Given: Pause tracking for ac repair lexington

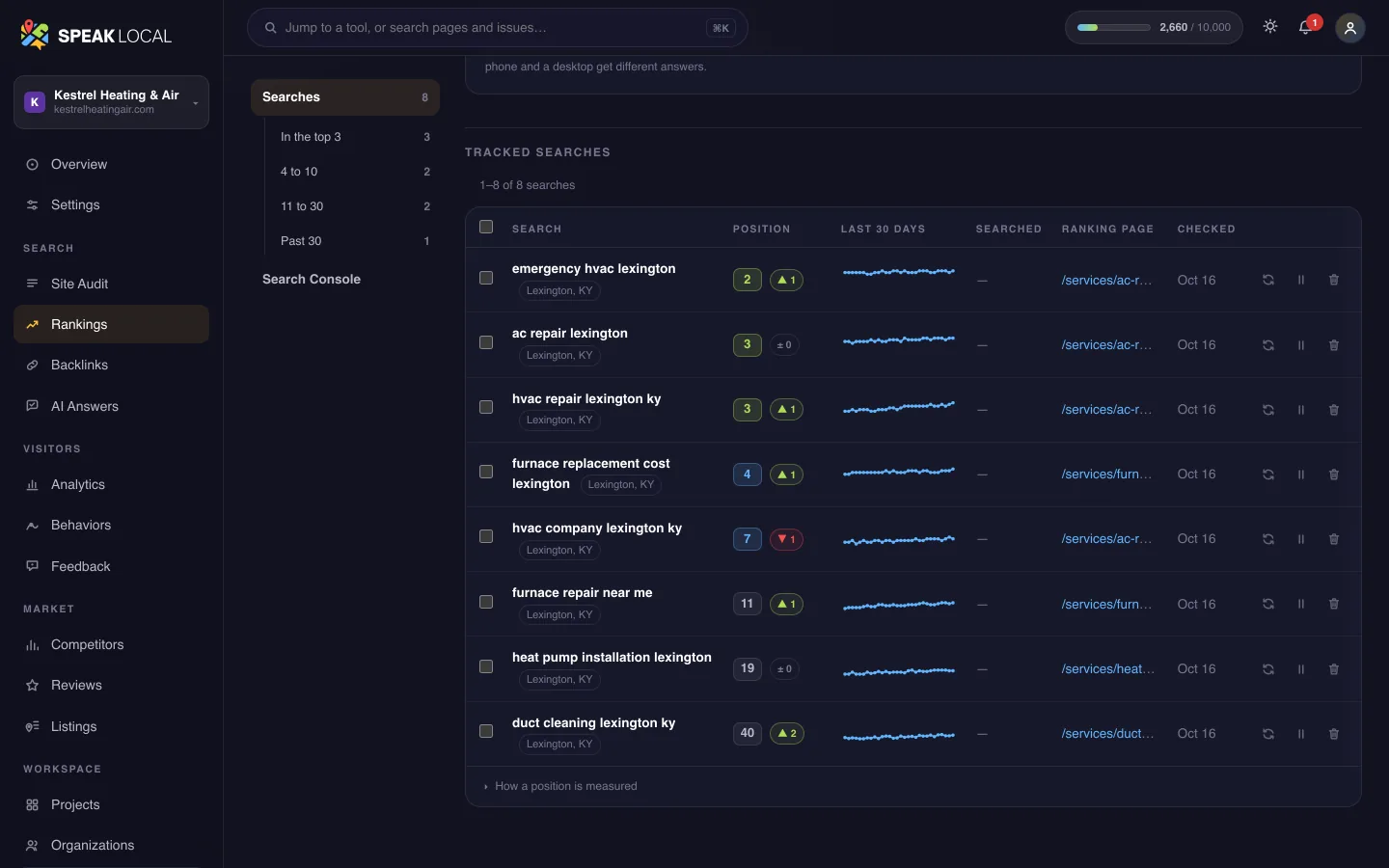Looking at the screenshot, I should pyautogui.click(x=1301, y=344).
